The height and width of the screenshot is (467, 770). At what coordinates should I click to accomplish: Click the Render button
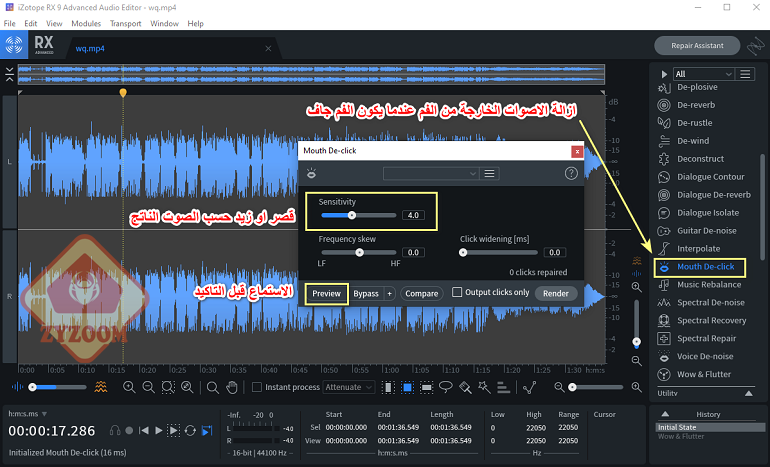(x=555, y=294)
